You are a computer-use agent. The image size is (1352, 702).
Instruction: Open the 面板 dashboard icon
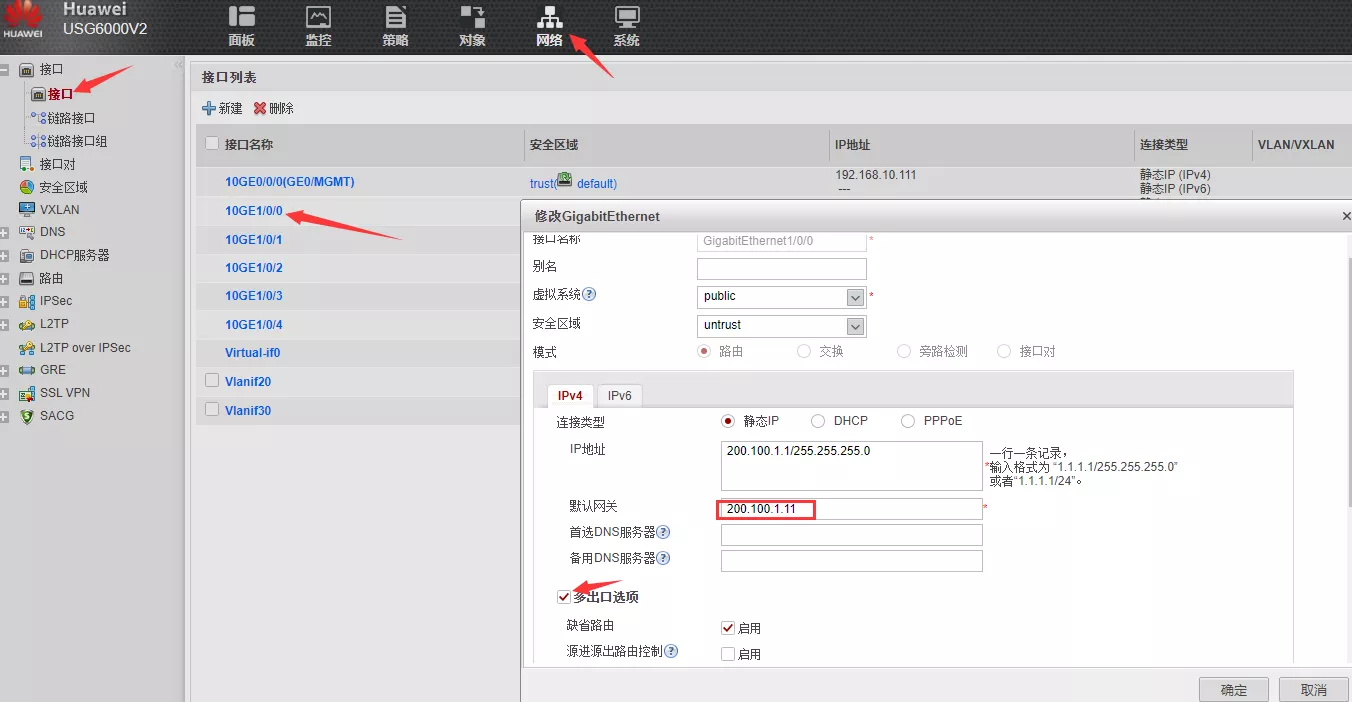tap(241, 17)
